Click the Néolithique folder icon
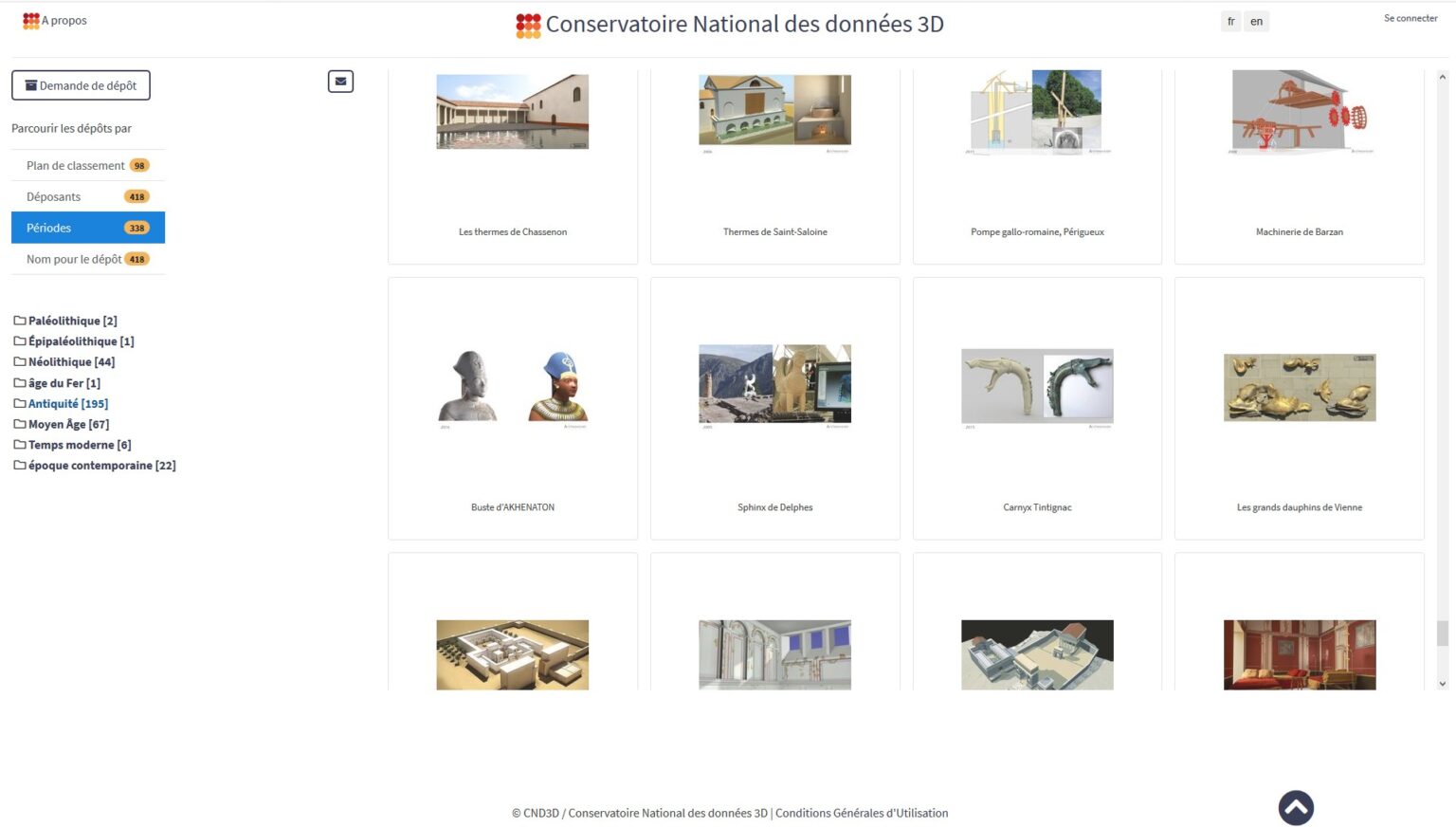The height and width of the screenshot is (827, 1456). coord(19,361)
